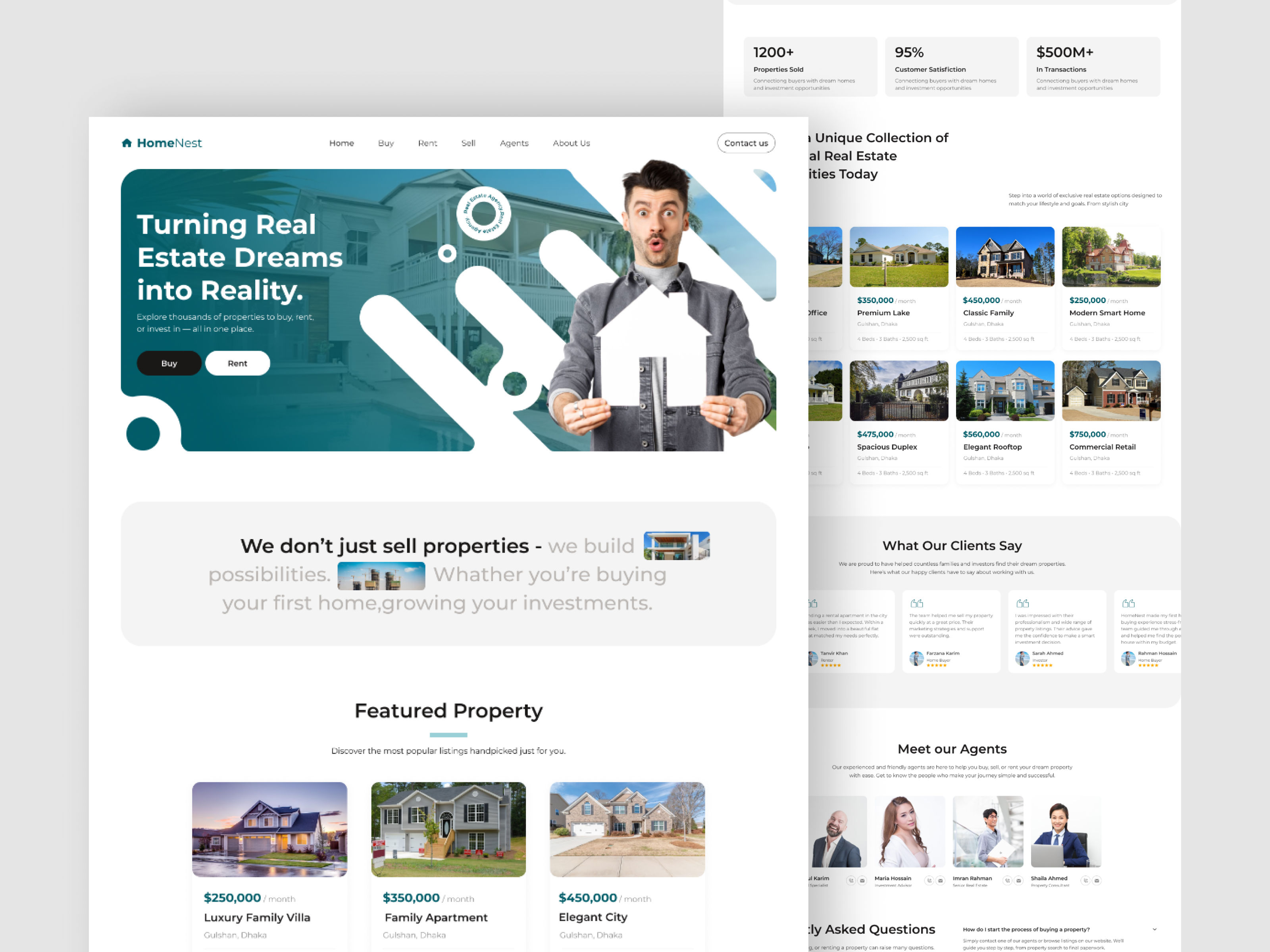Click the HomeNest brand name text
Image resolution: width=1270 pixels, height=952 pixels.
click(169, 143)
